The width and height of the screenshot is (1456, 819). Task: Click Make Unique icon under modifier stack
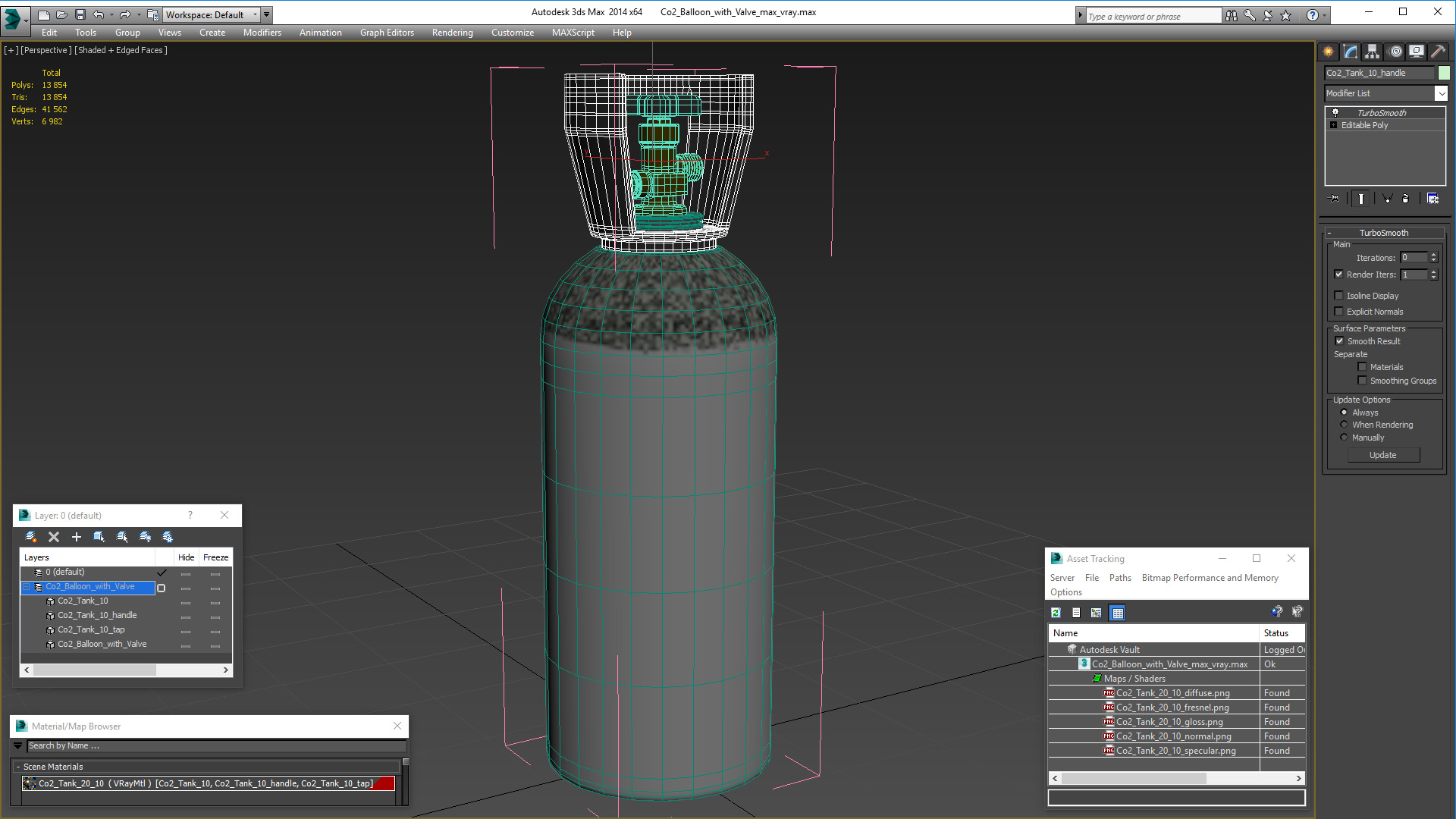pos(1387,199)
